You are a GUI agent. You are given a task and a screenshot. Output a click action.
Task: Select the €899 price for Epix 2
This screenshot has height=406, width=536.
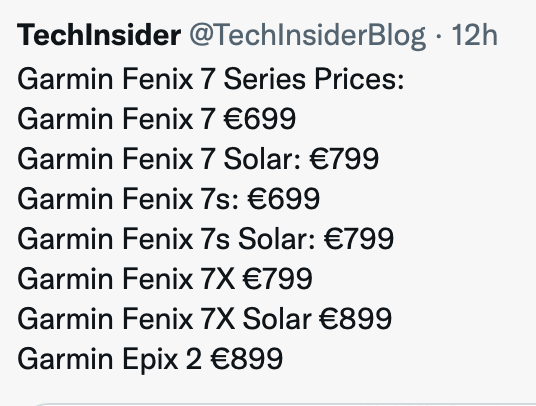(246, 358)
